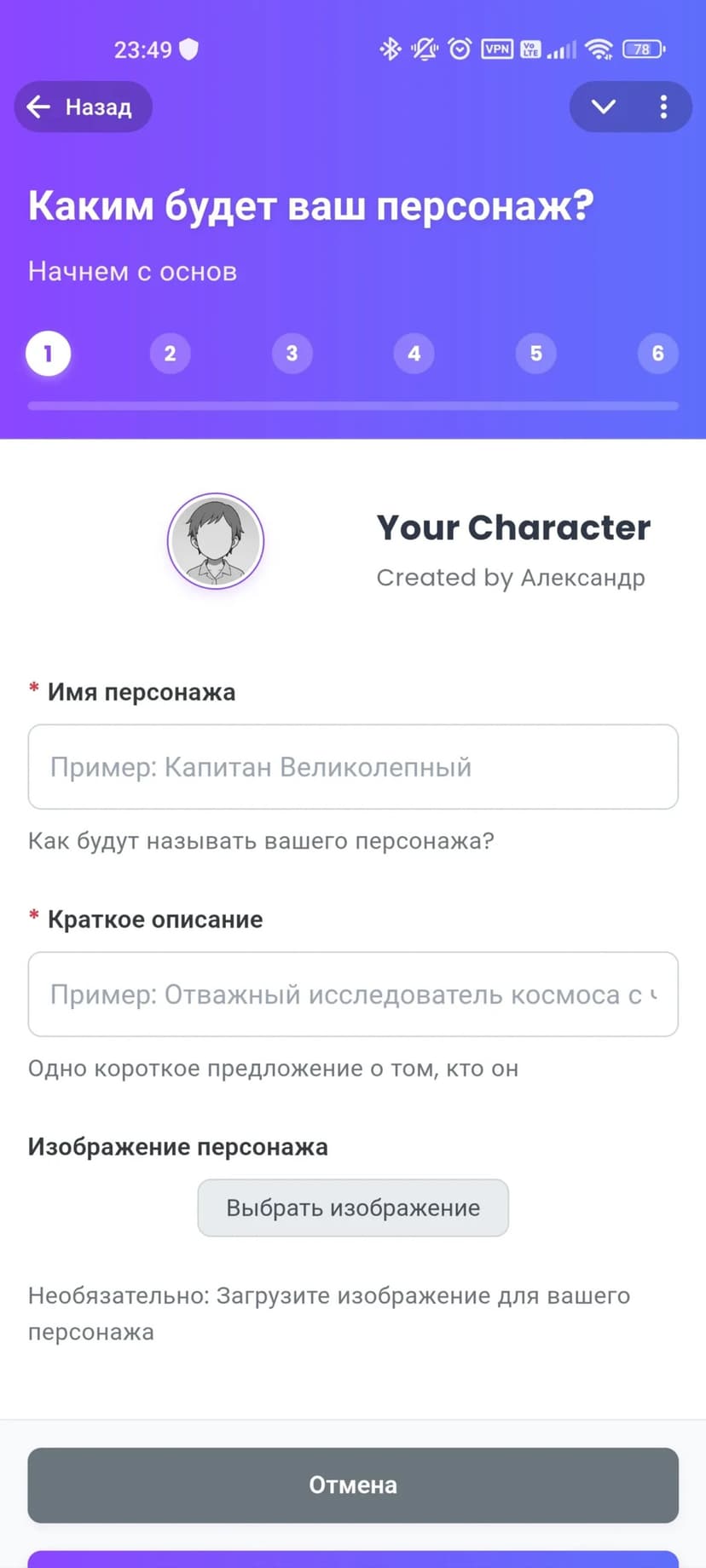The height and width of the screenshot is (1568, 706).
Task: Go to step 6 indicator
Action: (657, 354)
